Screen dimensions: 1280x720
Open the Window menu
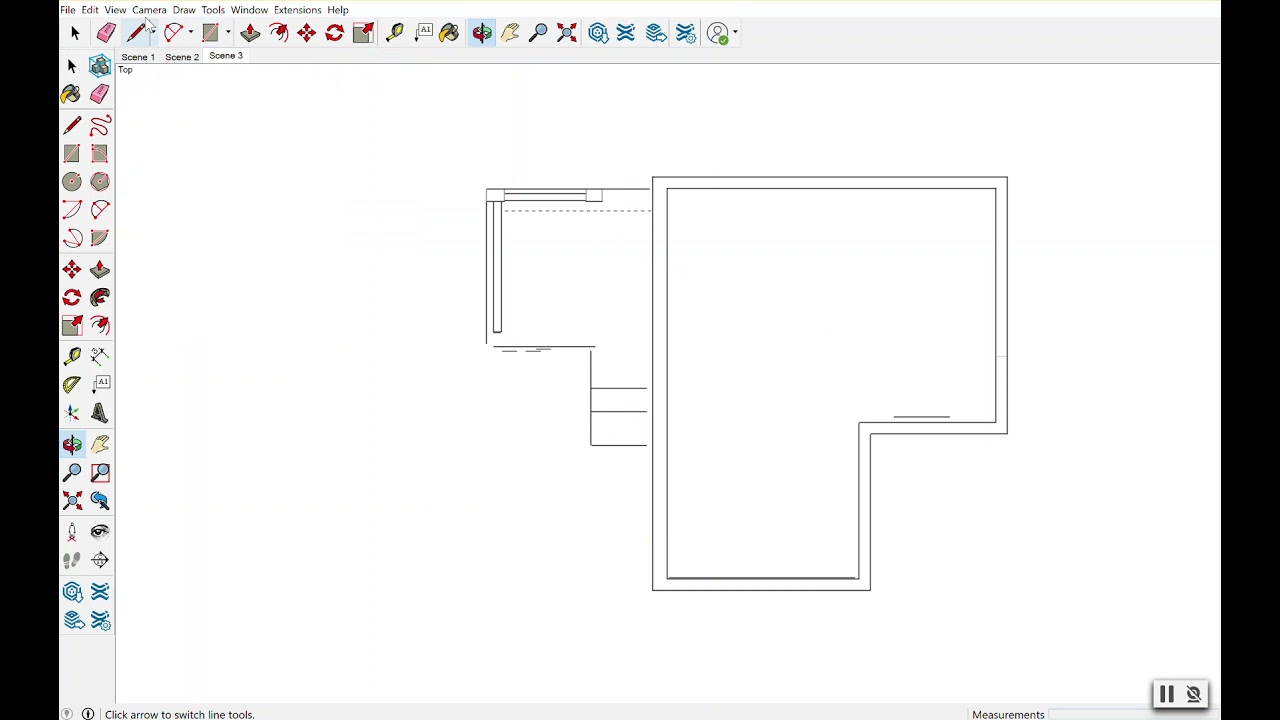(x=249, y=10)
